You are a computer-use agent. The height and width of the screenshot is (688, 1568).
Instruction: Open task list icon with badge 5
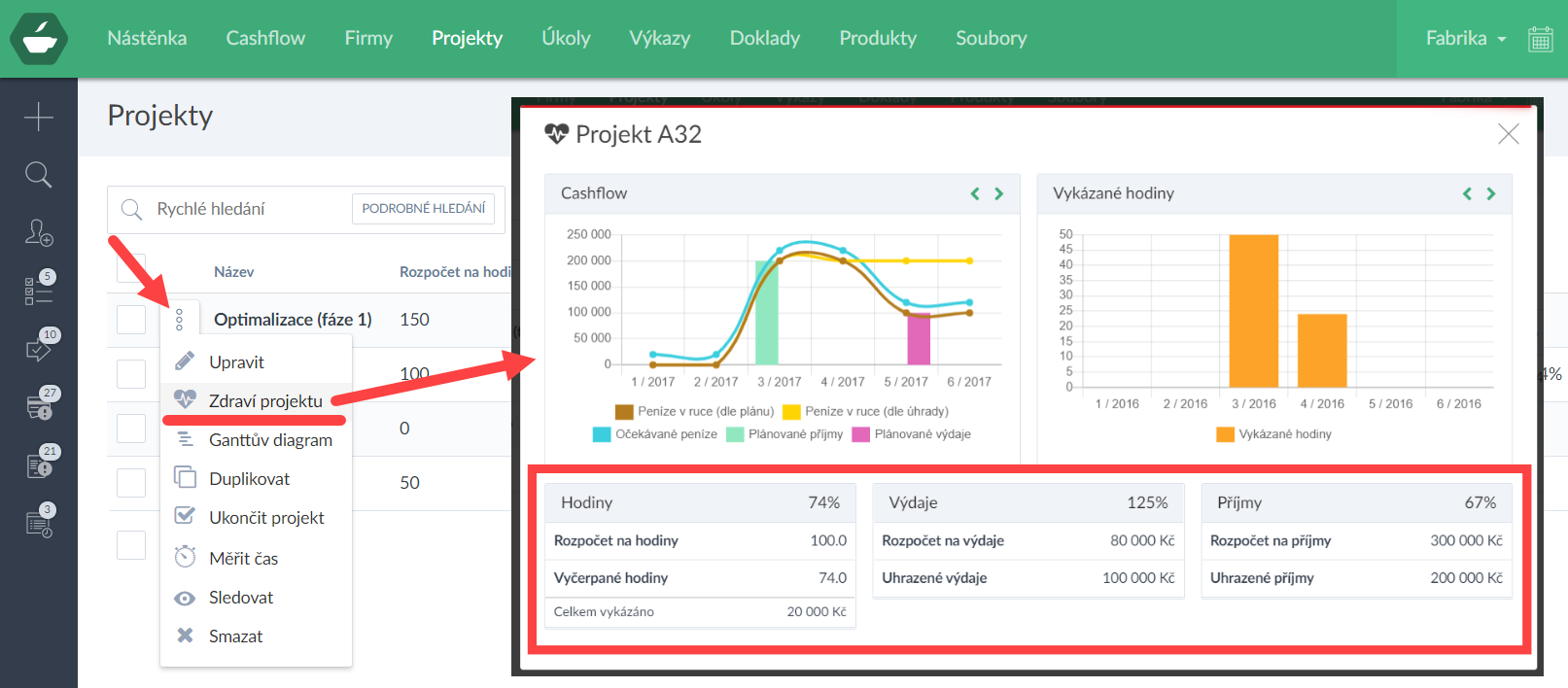(39, 290)
